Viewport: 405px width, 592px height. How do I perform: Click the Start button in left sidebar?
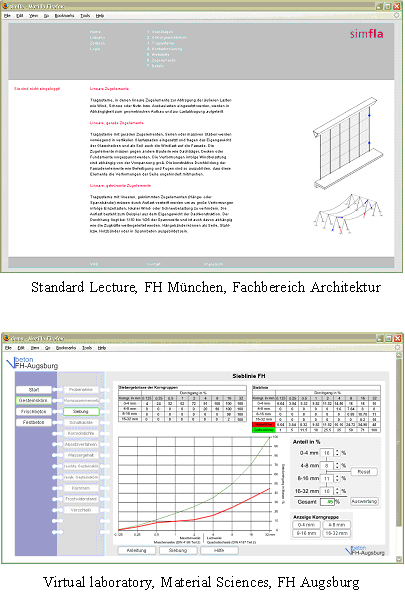pyautogui.click(x=34, y=390)
